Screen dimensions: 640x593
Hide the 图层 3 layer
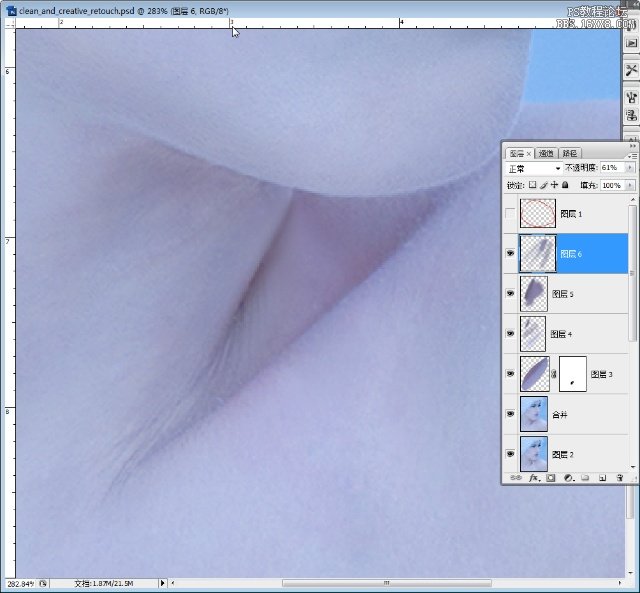tap(510, 374)
